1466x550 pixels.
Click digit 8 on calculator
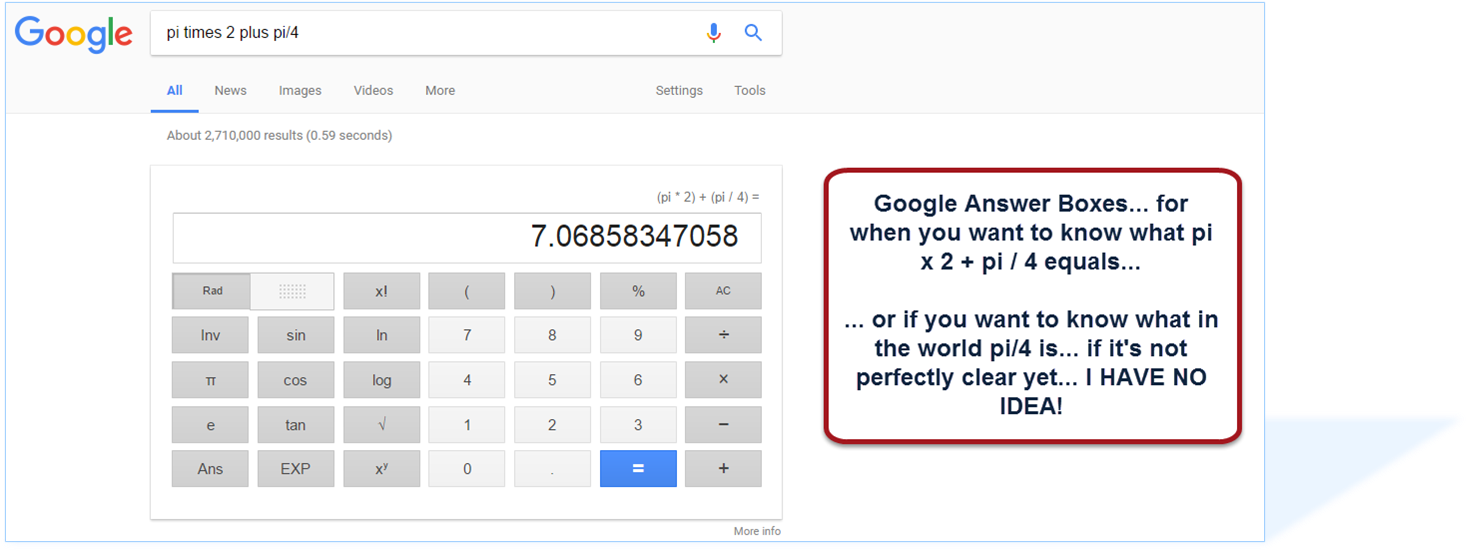pos(552,335)
